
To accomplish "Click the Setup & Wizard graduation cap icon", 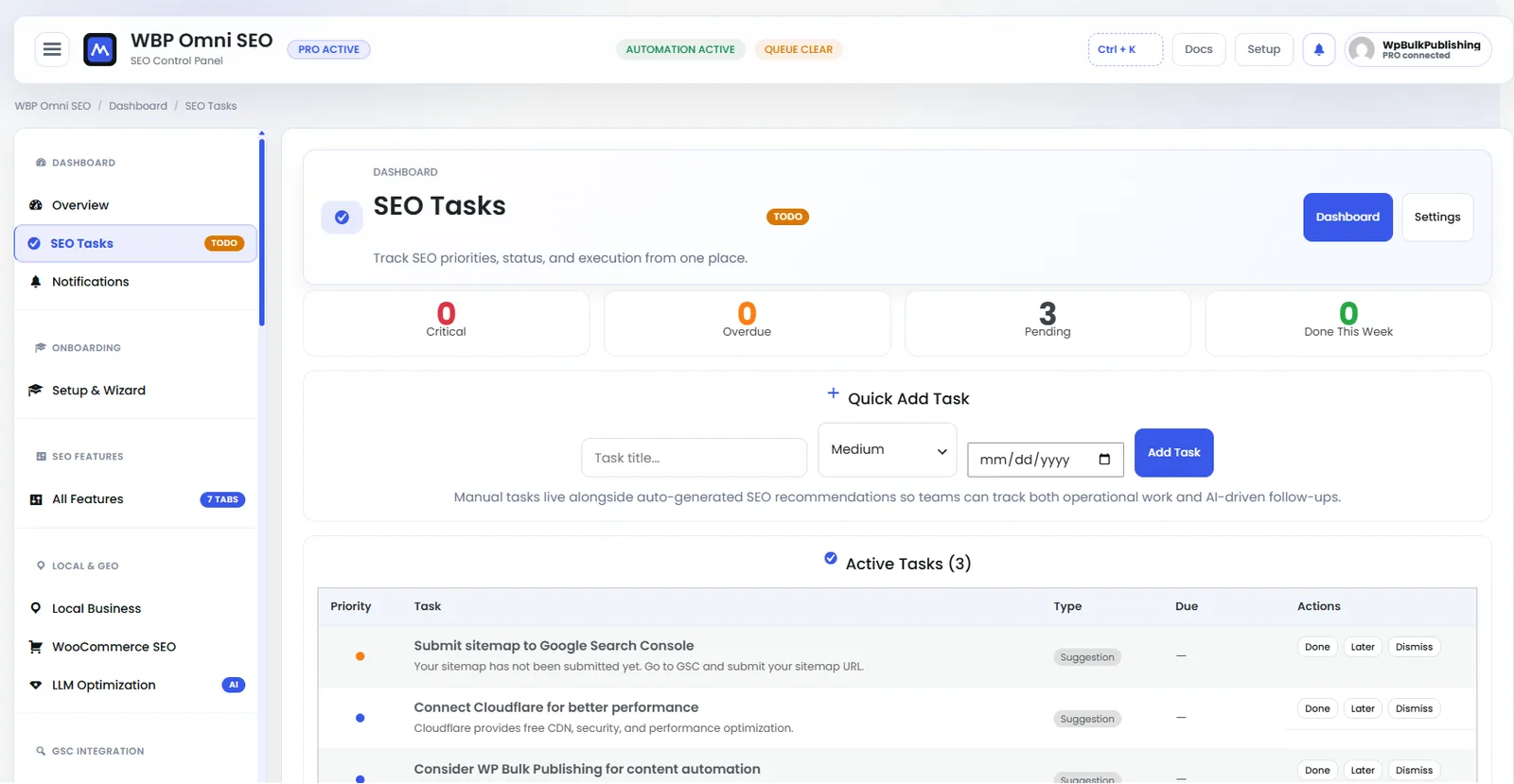I will 36,391.
